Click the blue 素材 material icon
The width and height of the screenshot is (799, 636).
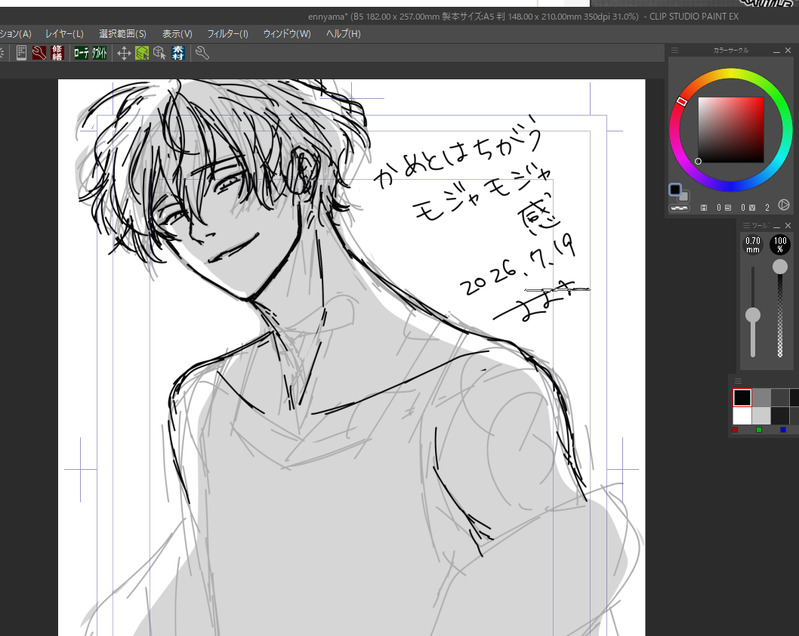click(178, 52)
